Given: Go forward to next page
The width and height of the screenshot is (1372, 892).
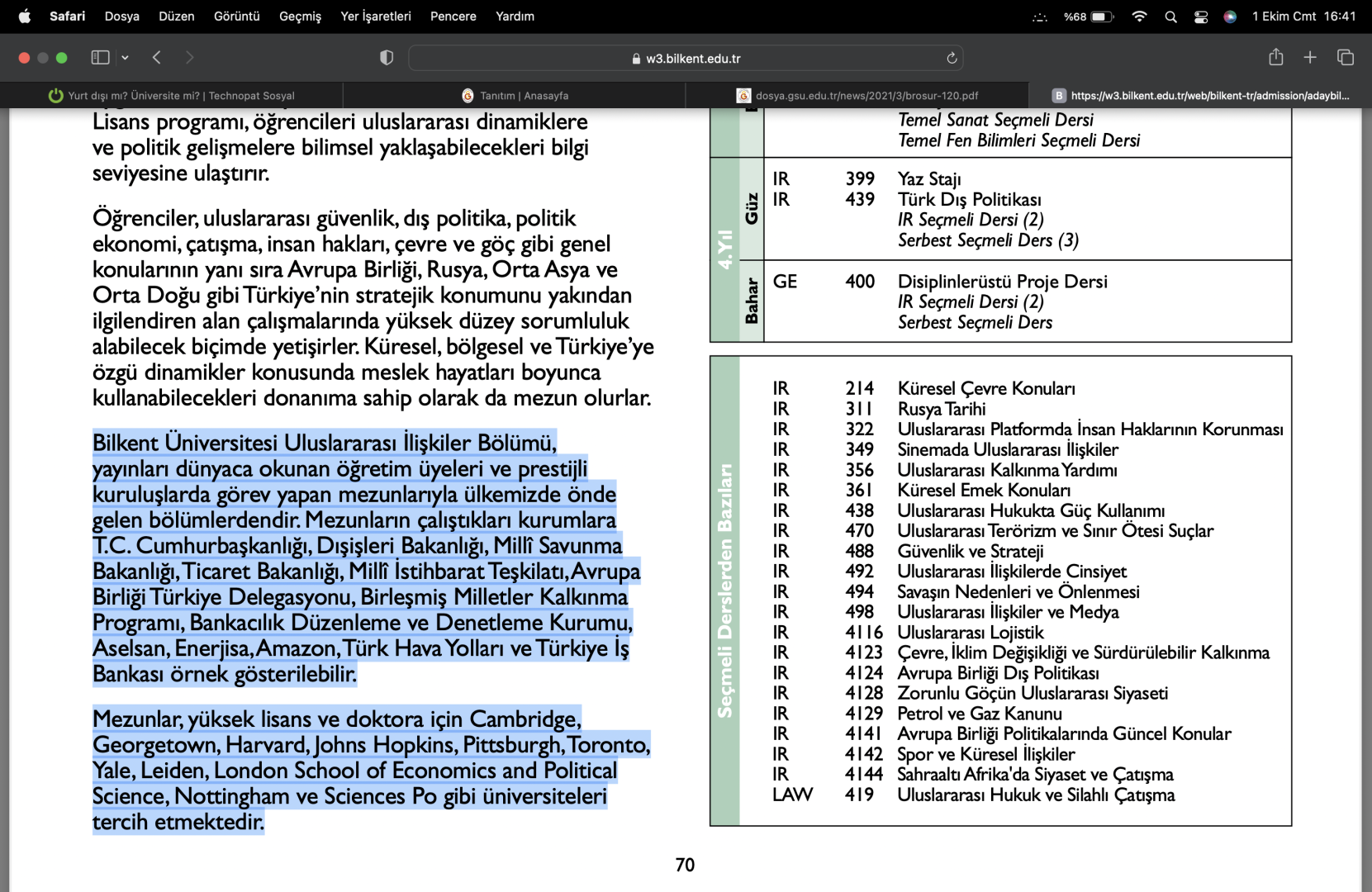Looking at the screenshot, I should [189, 57].
